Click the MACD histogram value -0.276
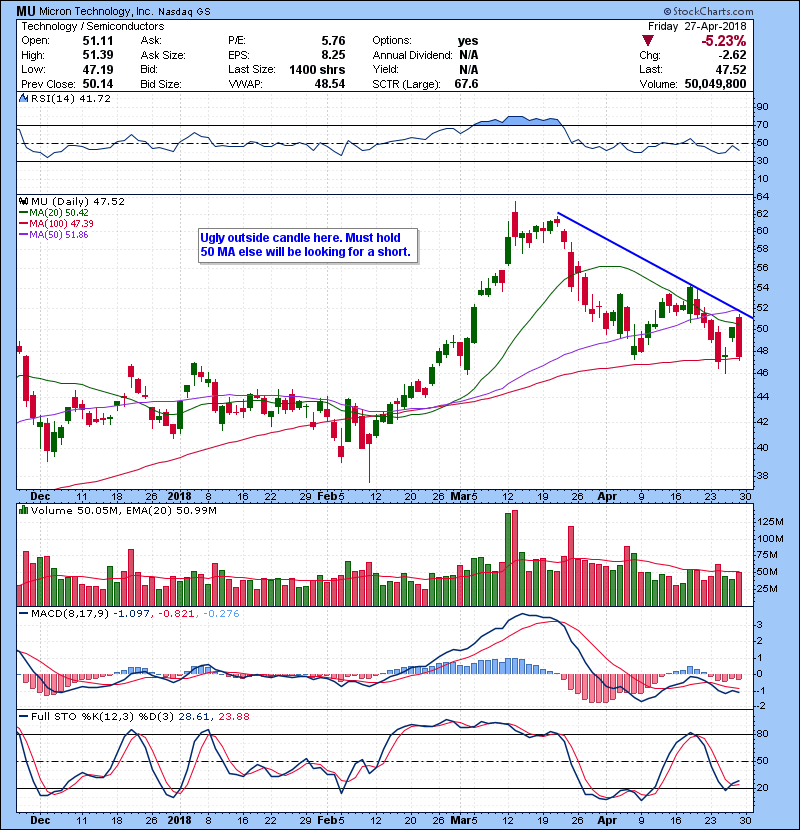Image resolution: width=800 pixels, height=830 pixels. pos(221,614)
